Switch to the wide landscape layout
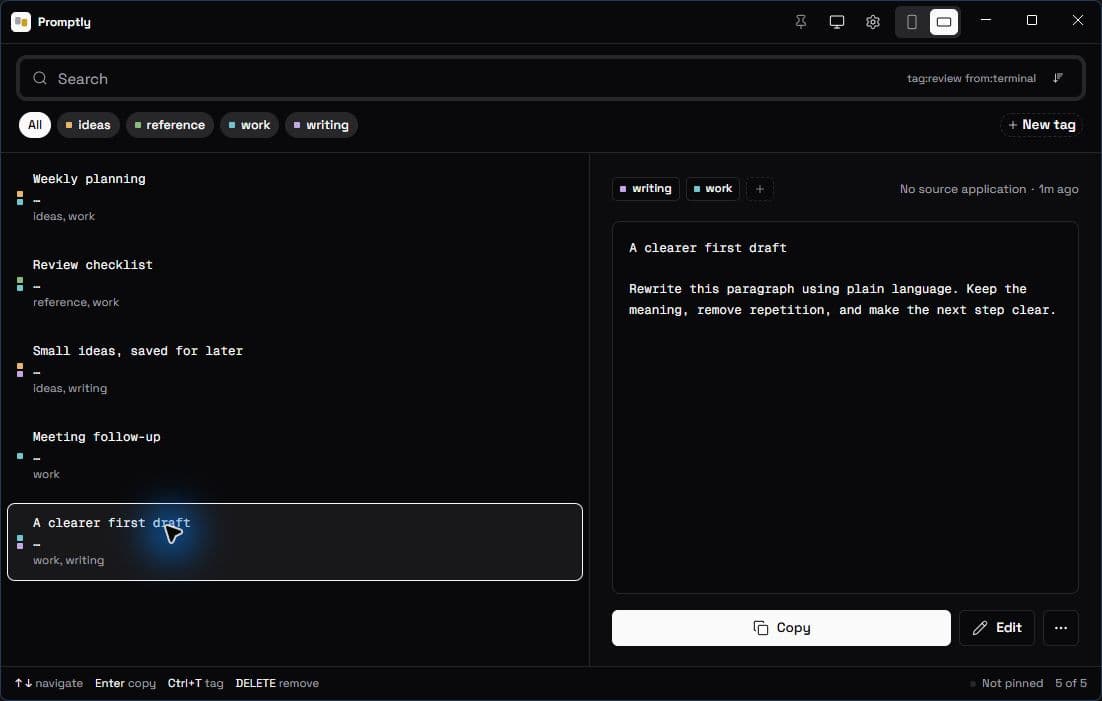1102x701 pixels. point(944,22)
